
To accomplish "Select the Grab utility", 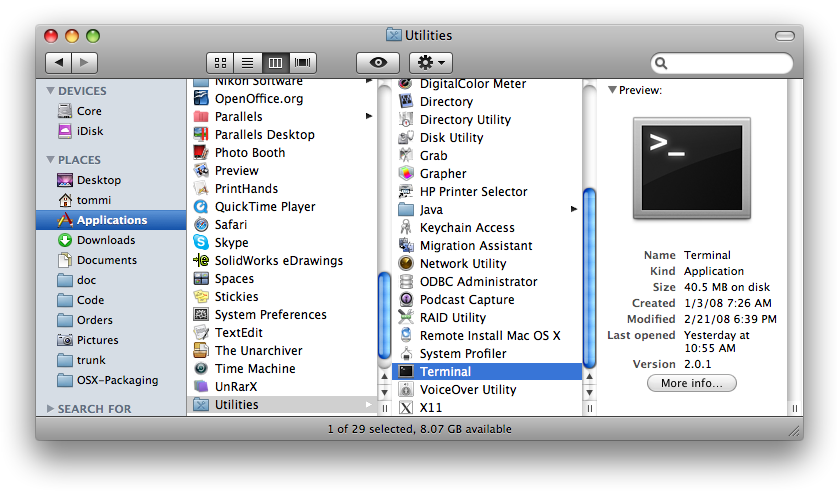I will (487, 156).
